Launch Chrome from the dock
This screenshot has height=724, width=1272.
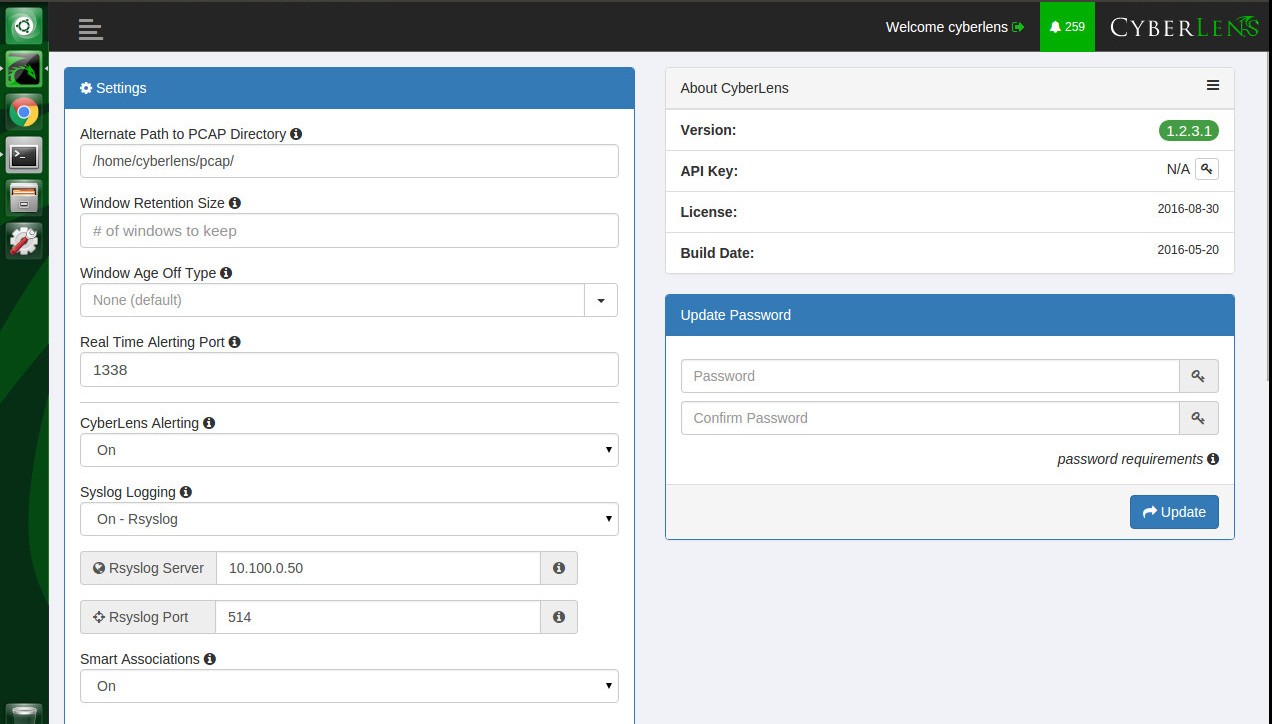tap(24, 111)
